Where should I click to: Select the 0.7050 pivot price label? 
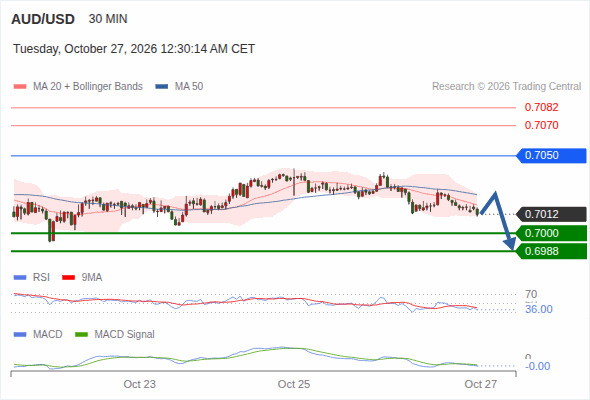tap(551, 155)
